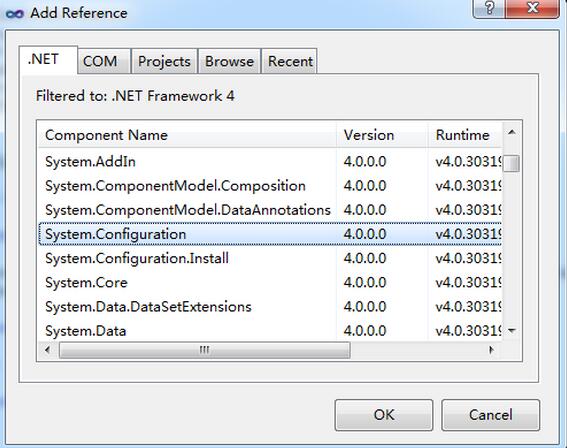Click the Add Reference title bar icon
Viewport: 567px width, 448px height.
pos(15,14)
